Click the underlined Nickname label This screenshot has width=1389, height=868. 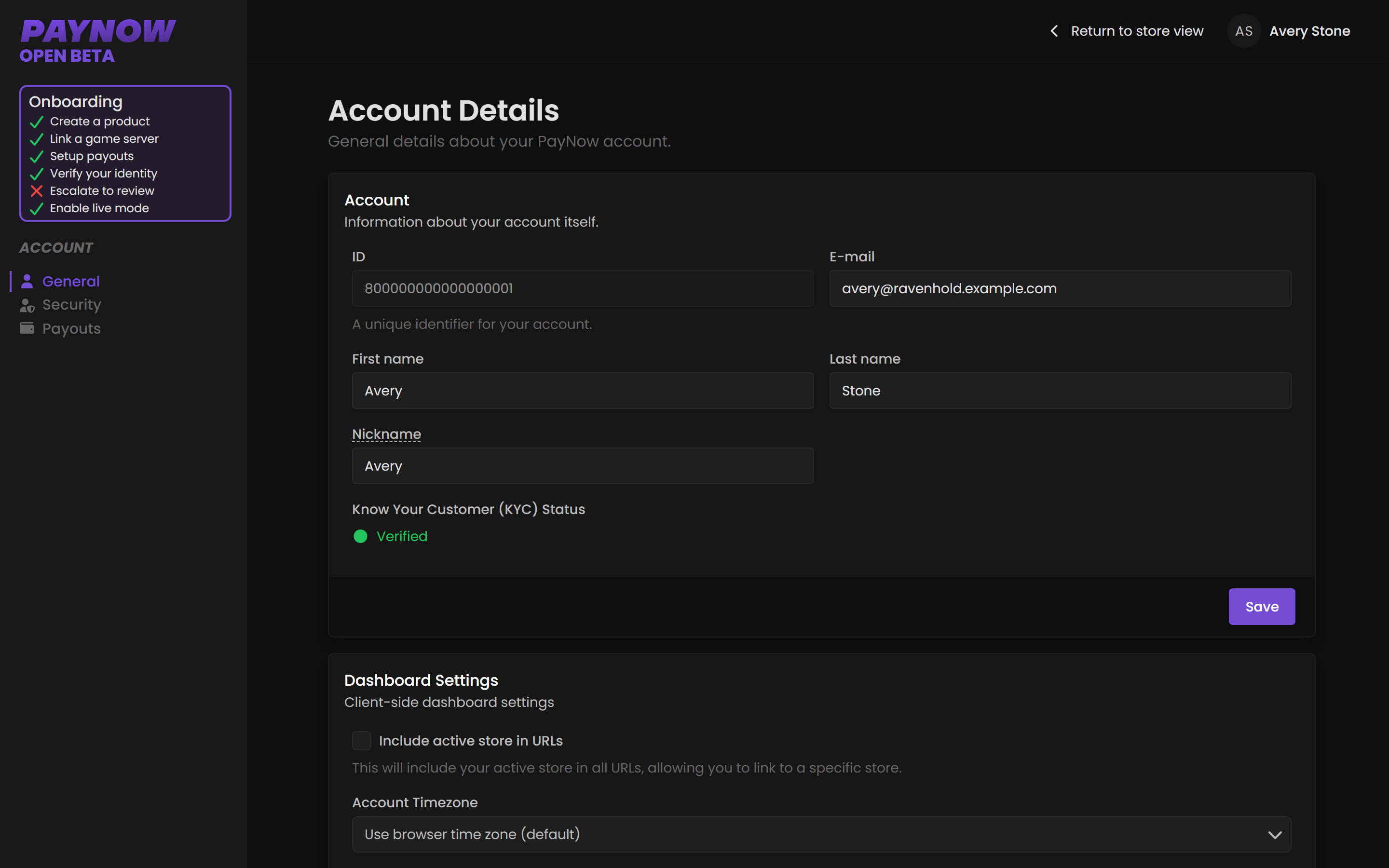click(386, 434)
